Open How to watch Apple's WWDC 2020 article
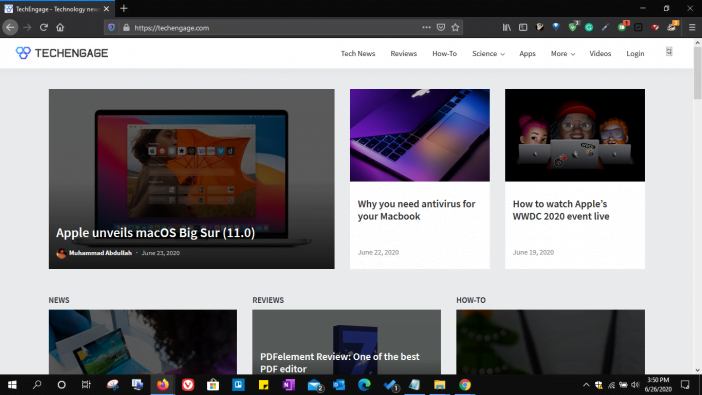702x395 pixels. tap(561, 210)
